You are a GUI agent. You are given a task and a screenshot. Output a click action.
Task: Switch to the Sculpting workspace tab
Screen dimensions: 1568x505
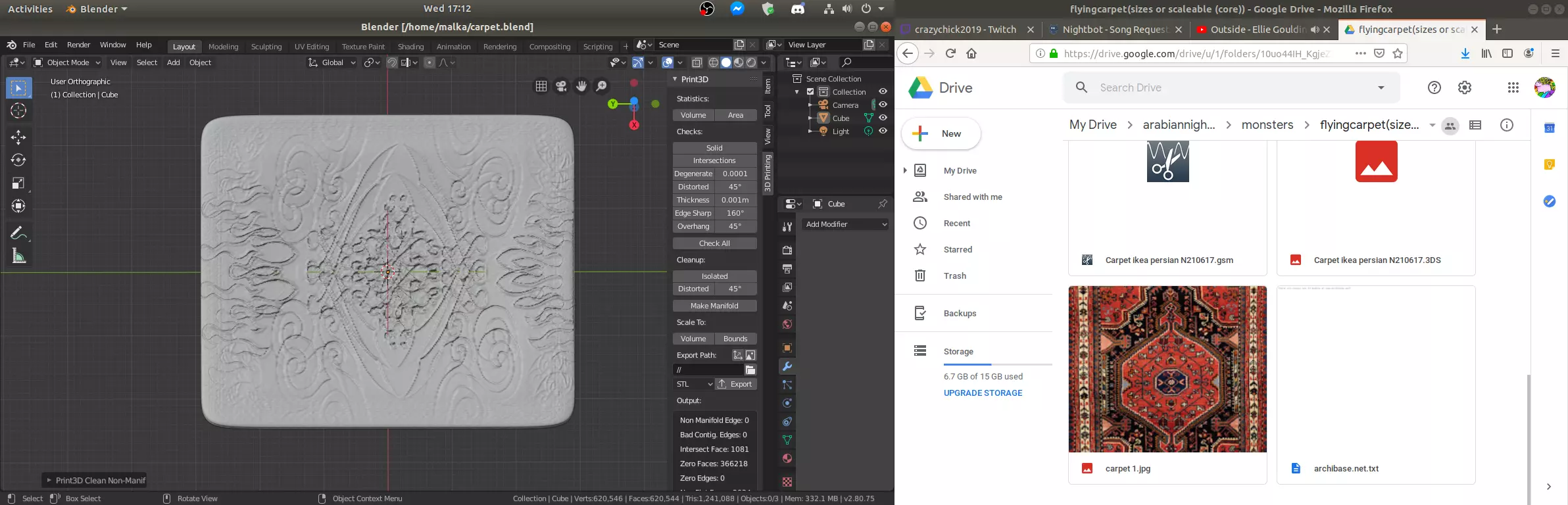[266, 47]
